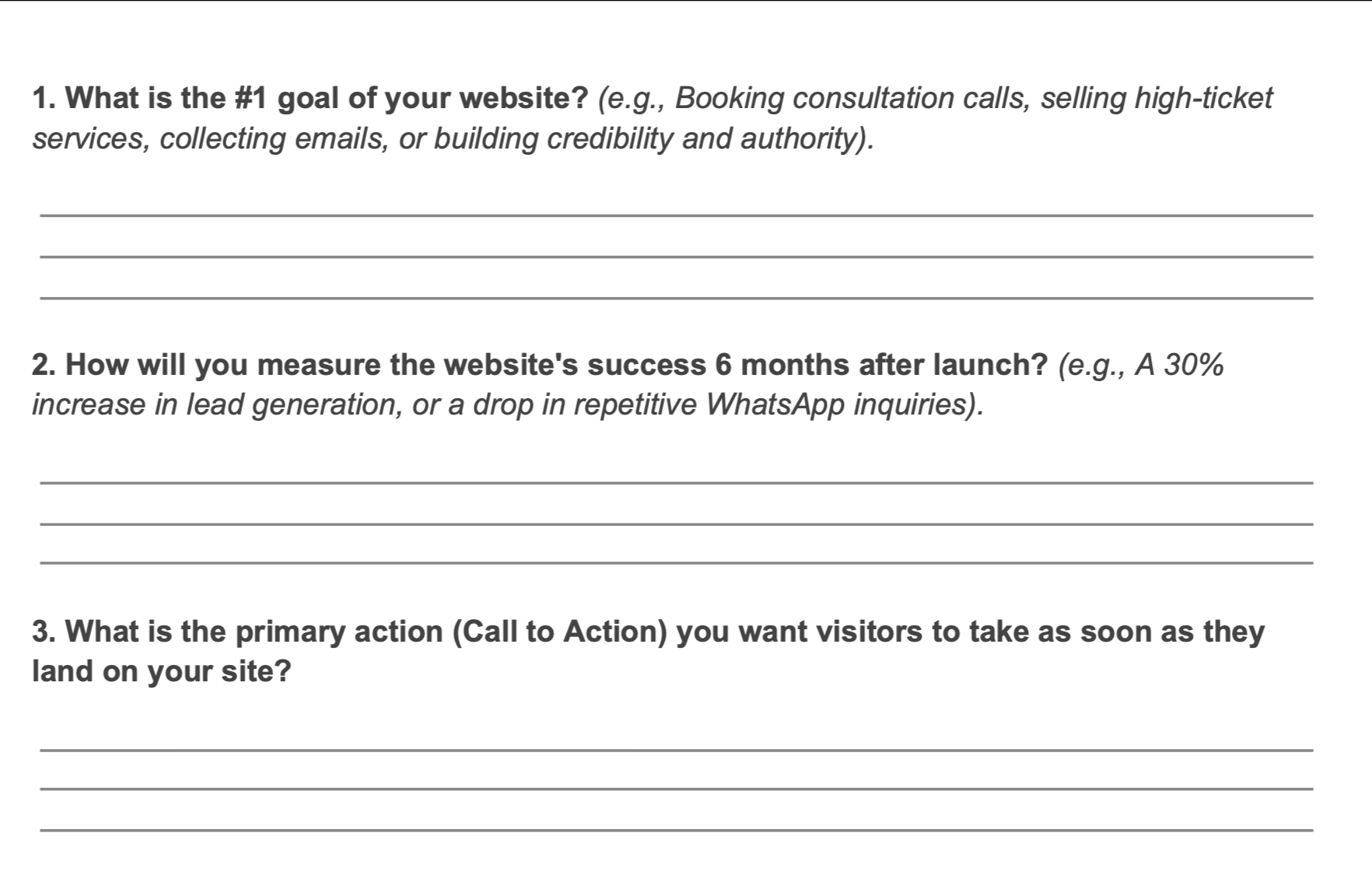Click the third answer line under question 1
This screenshot has width=1372, height=882.
pos(675,297)
